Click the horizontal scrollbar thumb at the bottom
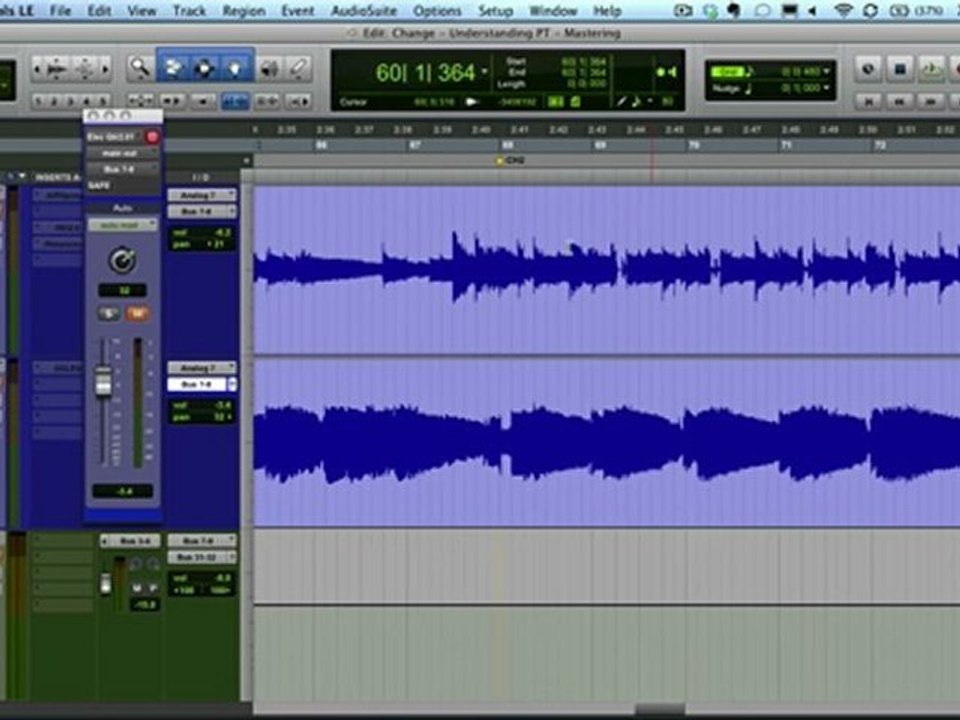Screen dimensions: 960x720 tap(660, 710)
